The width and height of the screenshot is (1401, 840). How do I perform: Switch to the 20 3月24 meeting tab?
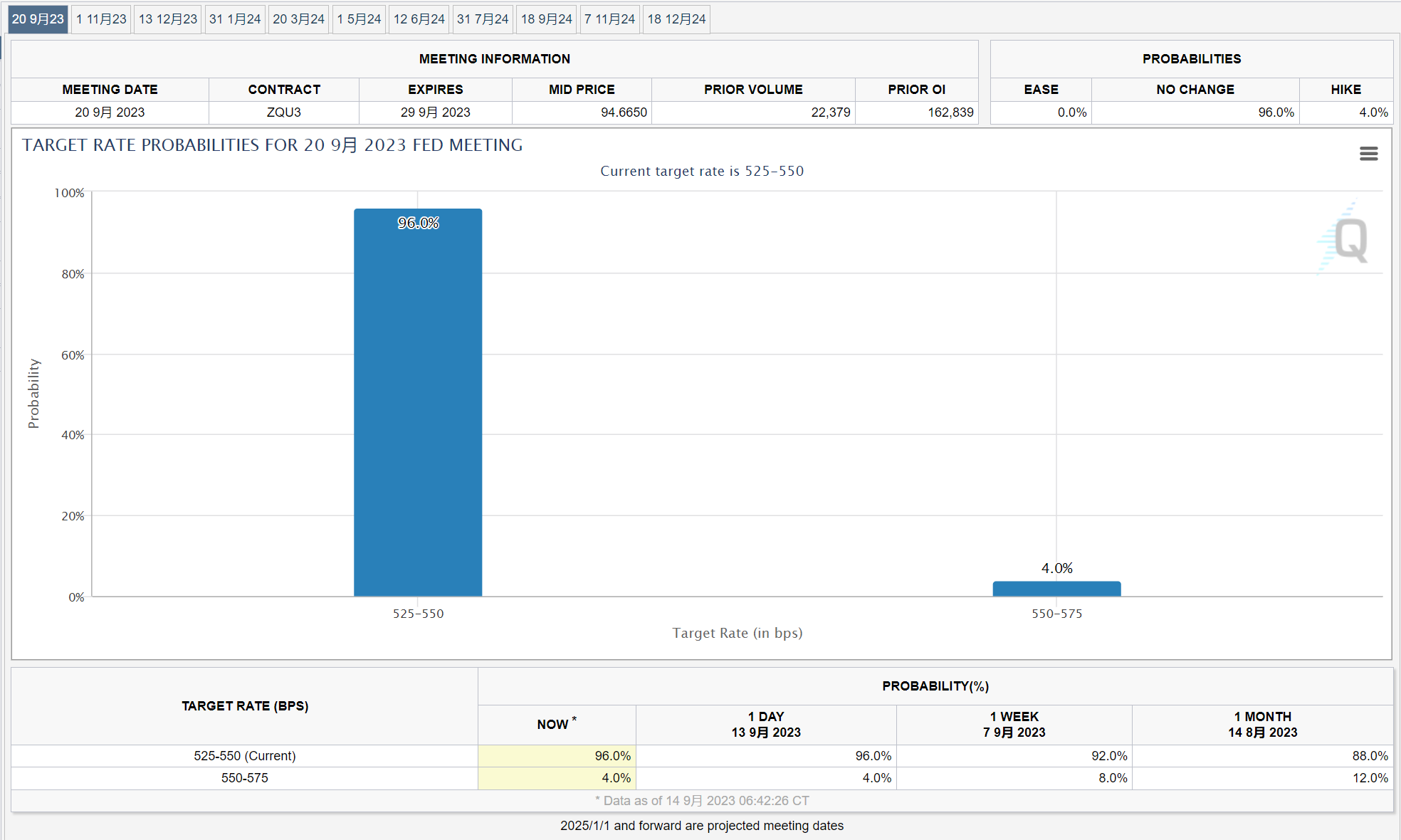tap(298, 19)
